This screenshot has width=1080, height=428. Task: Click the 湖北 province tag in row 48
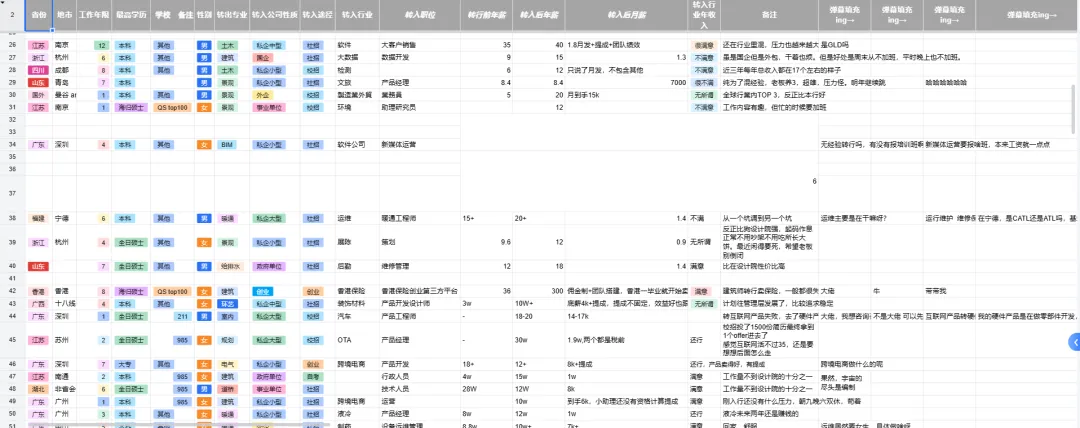point(38,389)
